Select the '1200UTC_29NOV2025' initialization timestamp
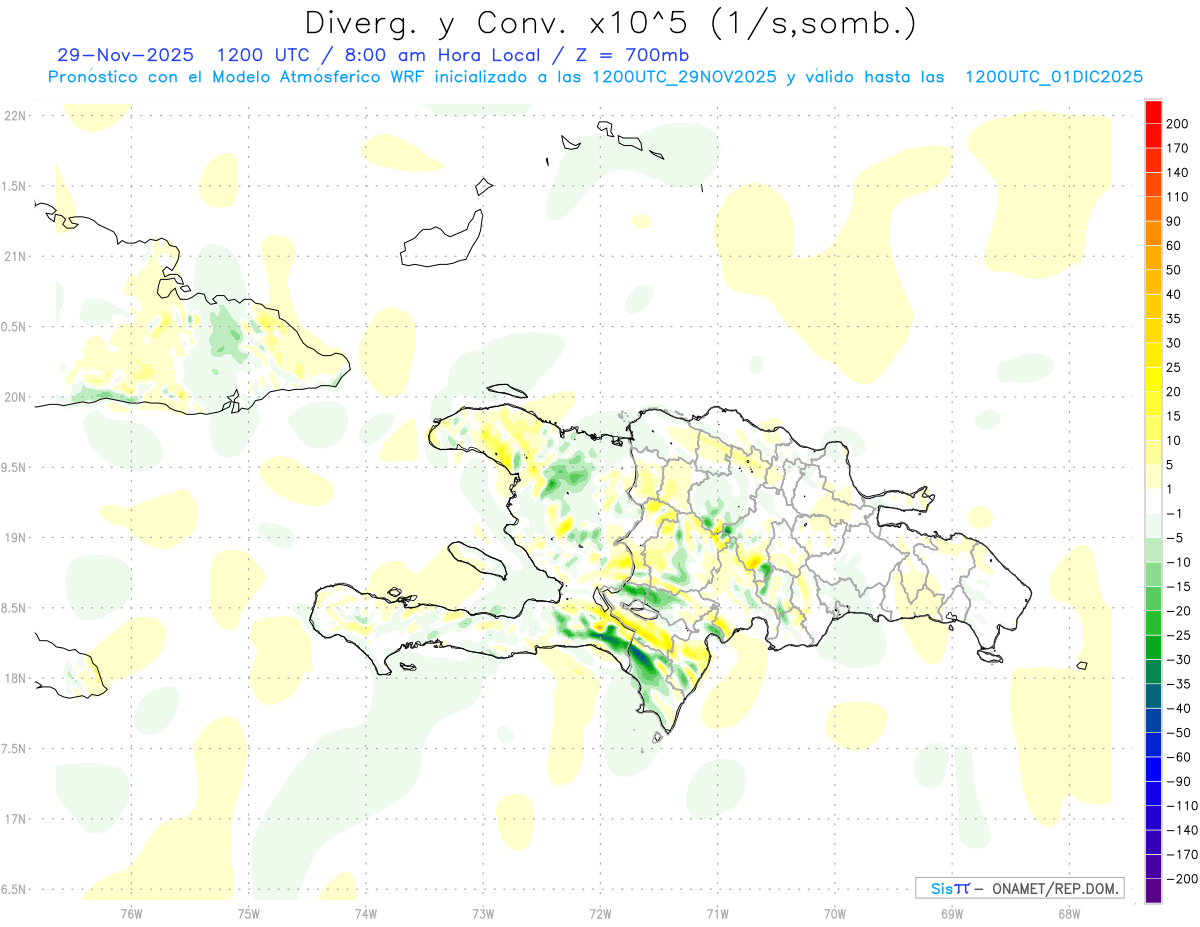 [x=684, y=77]
